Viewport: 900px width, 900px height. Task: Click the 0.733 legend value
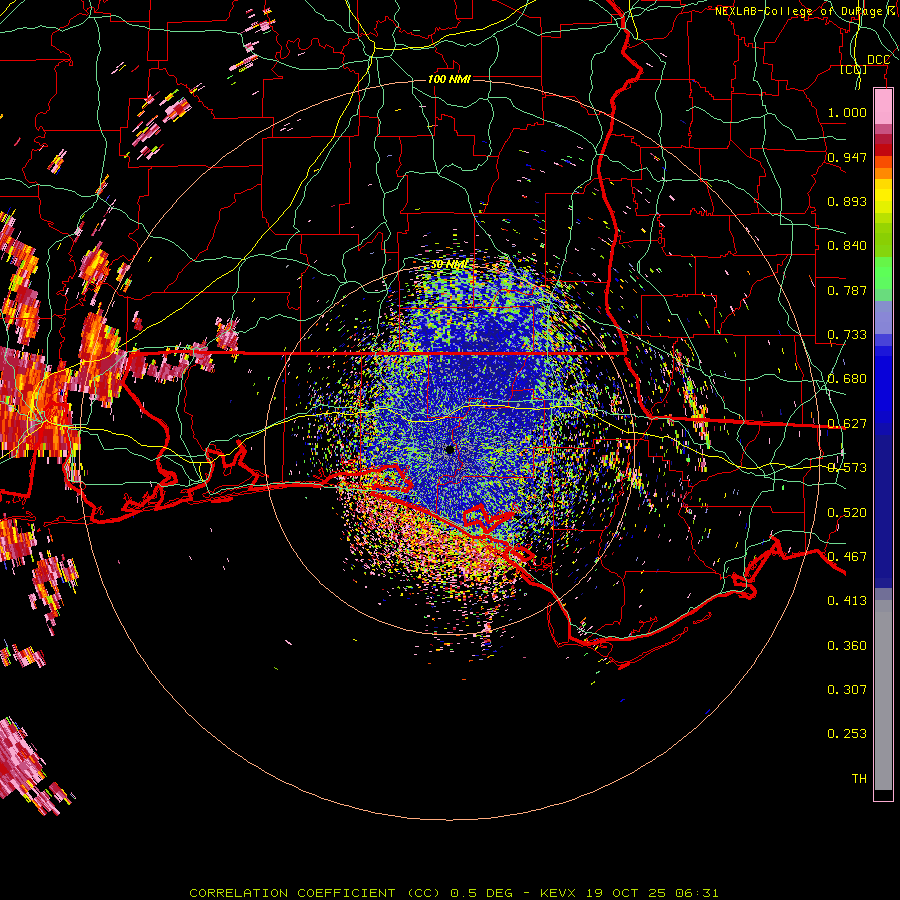[x=847, y=335]
